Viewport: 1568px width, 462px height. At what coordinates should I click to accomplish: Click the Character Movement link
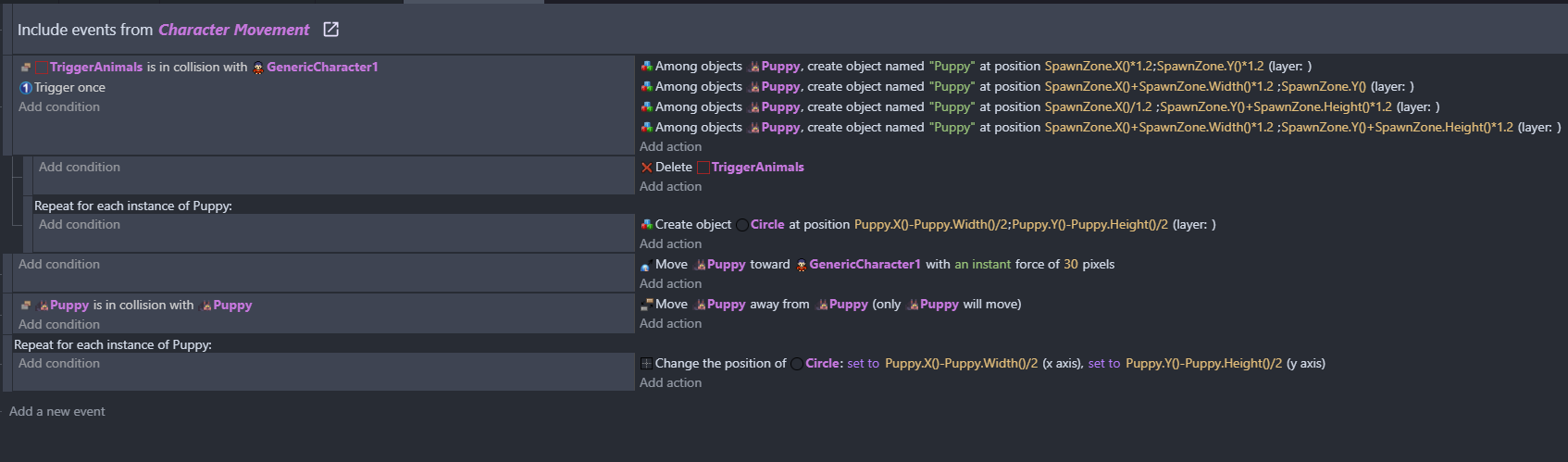click(234, 30)
